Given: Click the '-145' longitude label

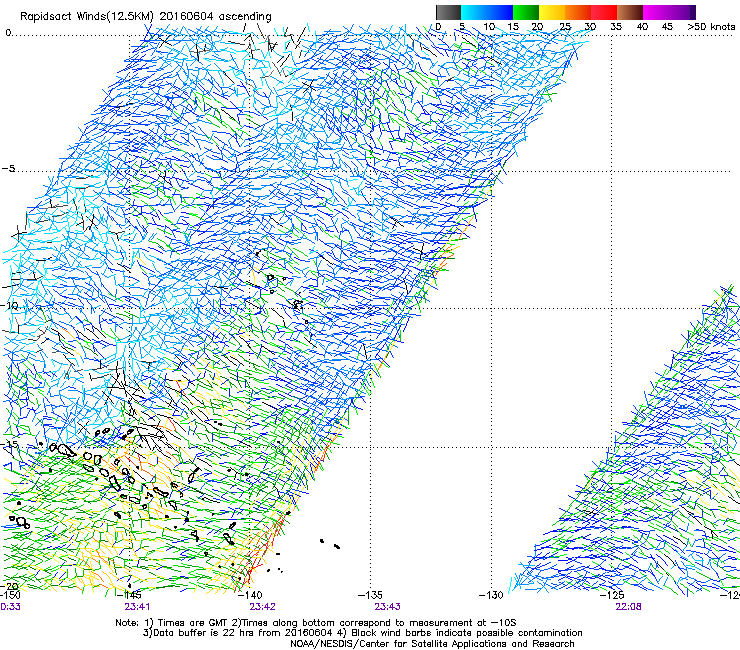Looking at the screenshot, I should pyautogui.click(x=130, y=595).
